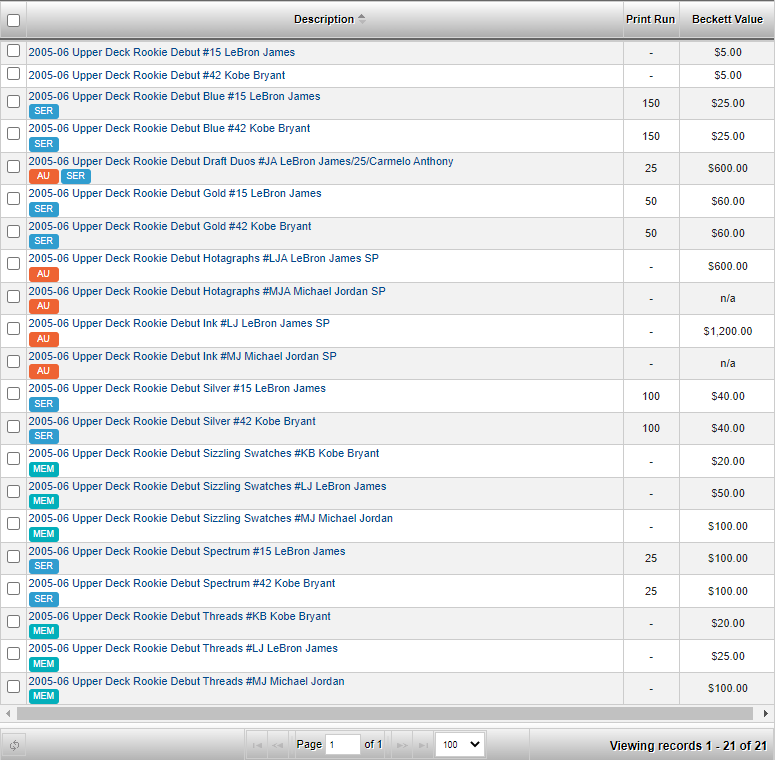
Task: Sort by the Description column header
Action: coord(324,19)
